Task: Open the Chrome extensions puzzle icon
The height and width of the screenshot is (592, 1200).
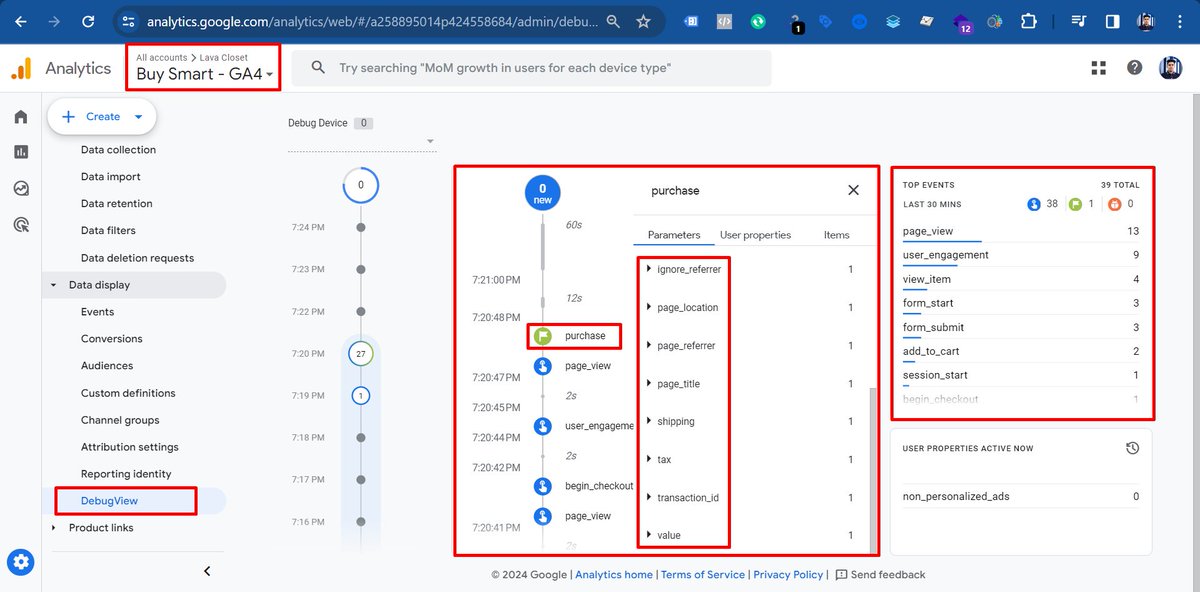Action: click(x=1028, y=21)
